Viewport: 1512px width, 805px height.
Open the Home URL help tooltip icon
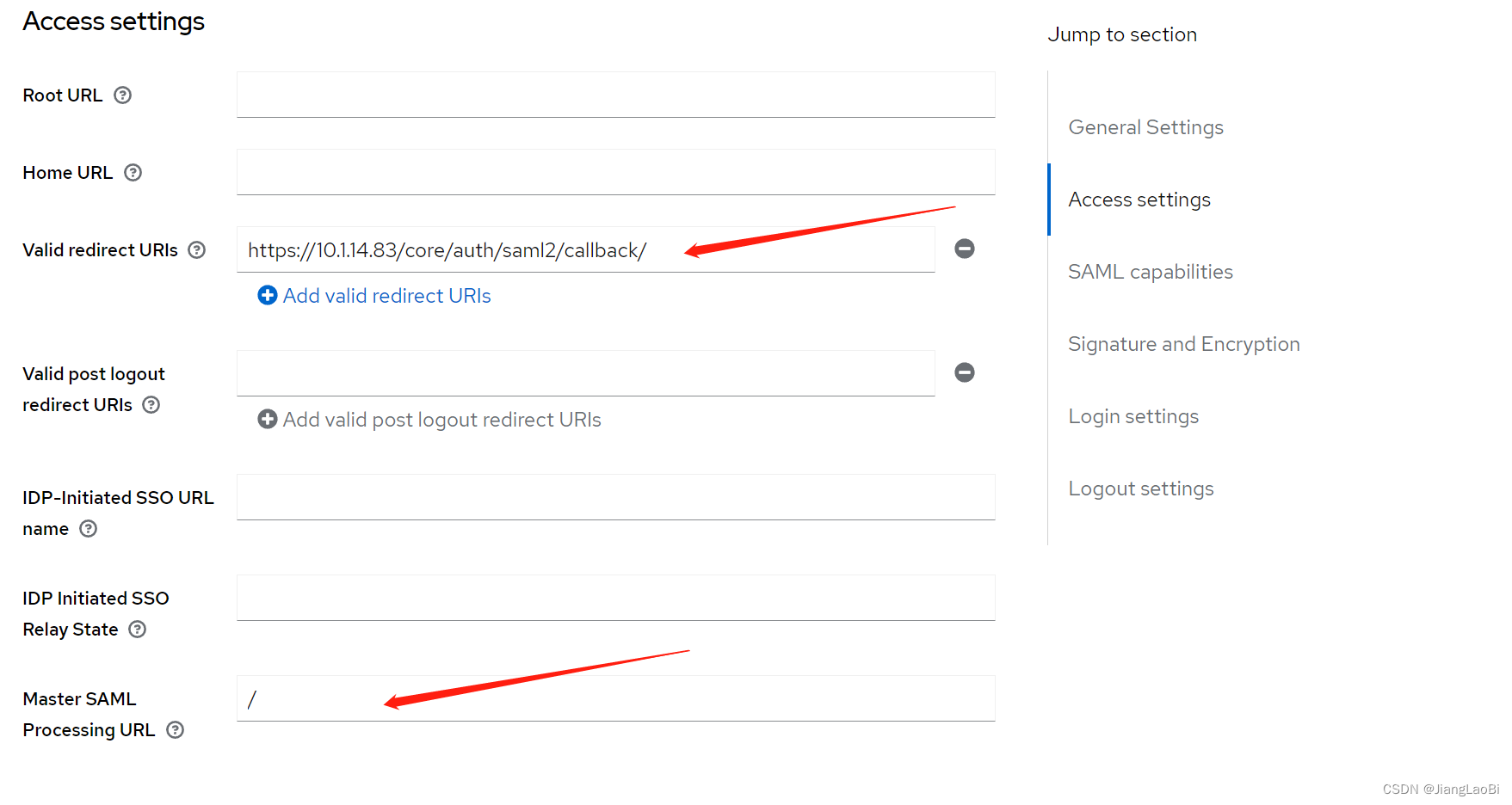(x=134, y=172)
